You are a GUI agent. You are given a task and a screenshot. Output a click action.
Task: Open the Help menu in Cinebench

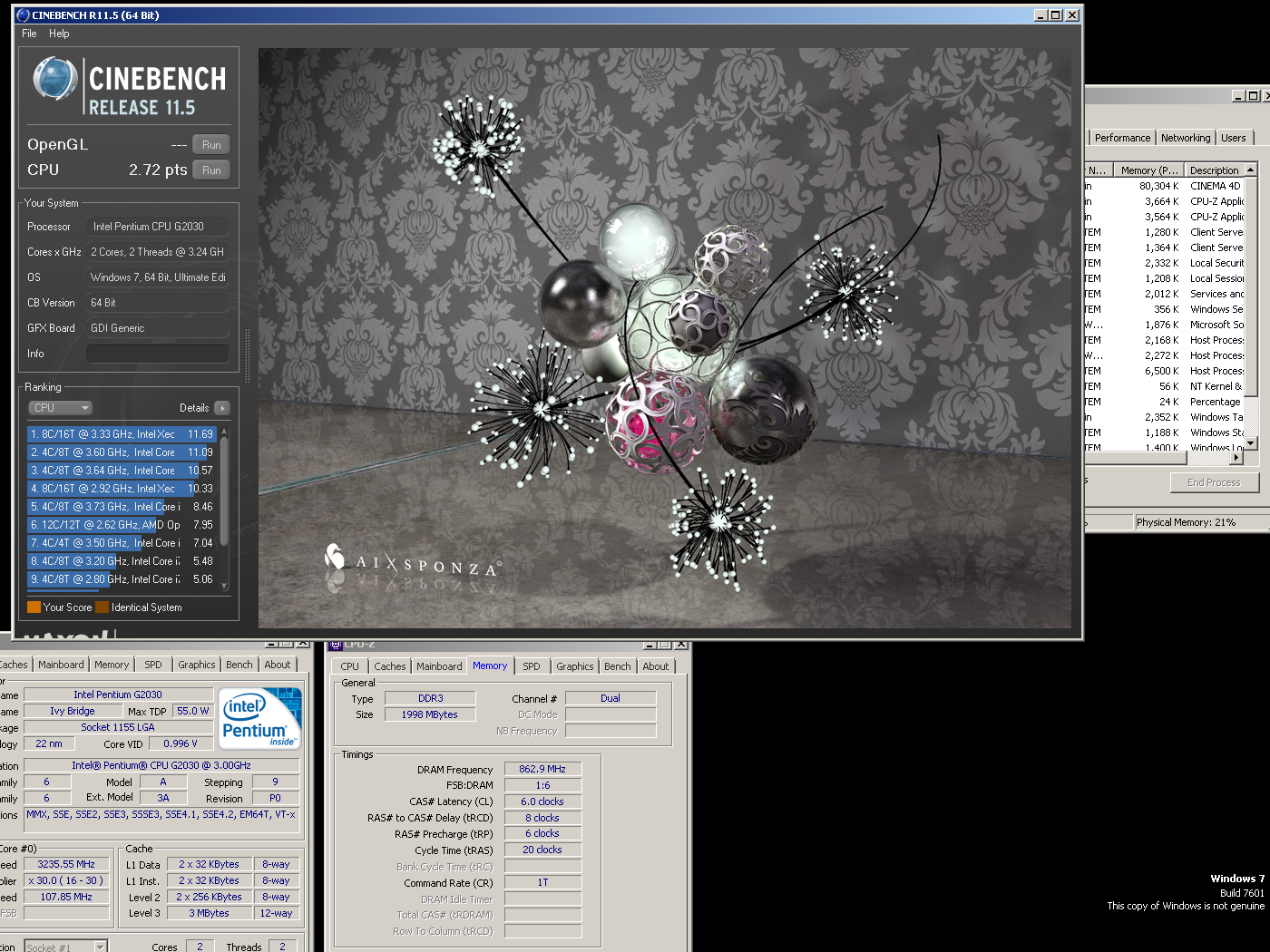59,34
